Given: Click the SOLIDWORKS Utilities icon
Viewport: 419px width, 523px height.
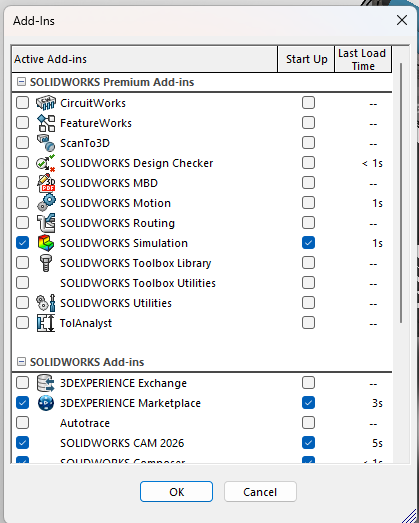Looking at the screenshot, I should pos(46,303).
